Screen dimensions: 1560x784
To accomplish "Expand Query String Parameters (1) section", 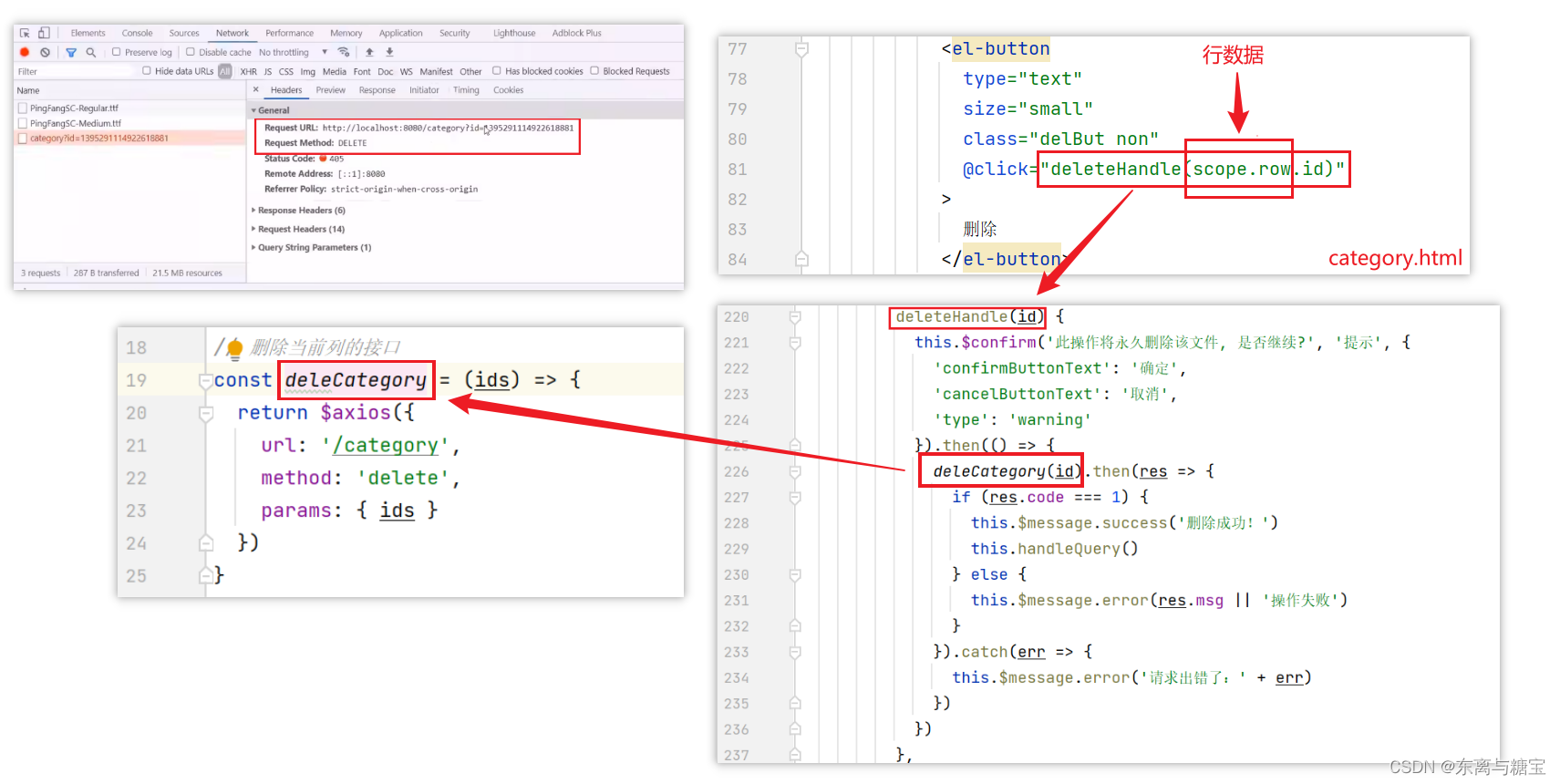I will (313, 247).
